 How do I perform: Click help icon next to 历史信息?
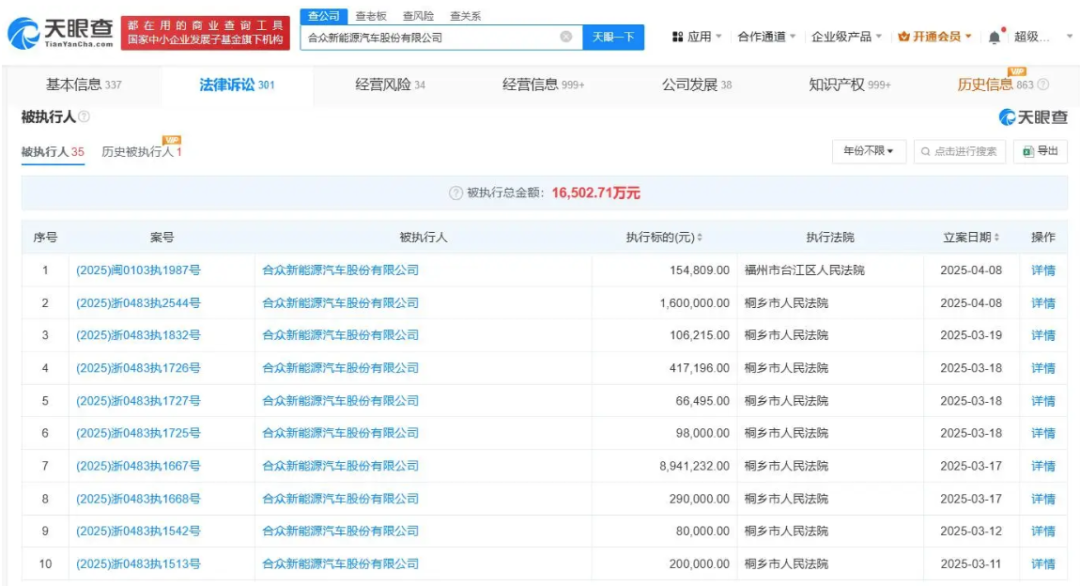pos(1043,85)
